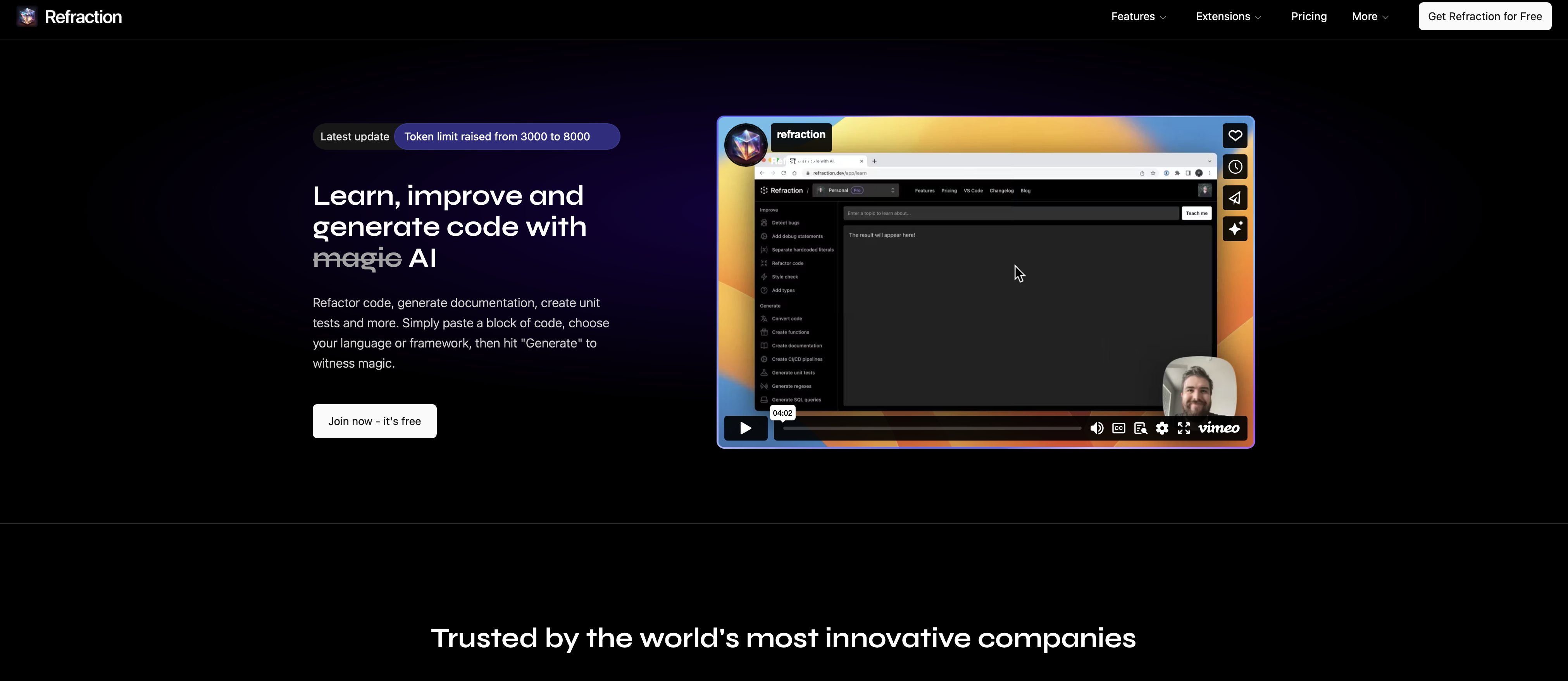Enter fullscreen mode on video
The width and height of the screenshot is (1568, 681).
tap(1183, 428)
